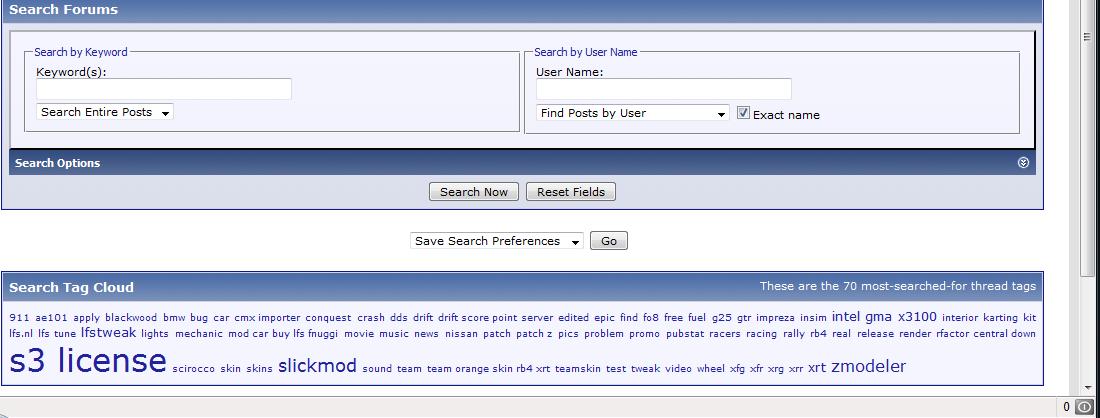
Task: Open the status bar counter icon
Action: click(x=1084, y=407)
